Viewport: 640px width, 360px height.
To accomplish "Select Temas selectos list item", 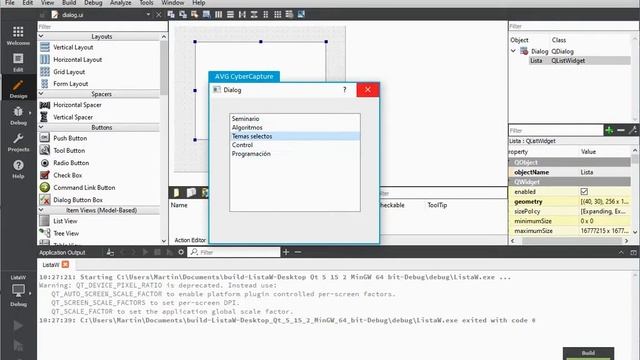I will click(295, 136).
